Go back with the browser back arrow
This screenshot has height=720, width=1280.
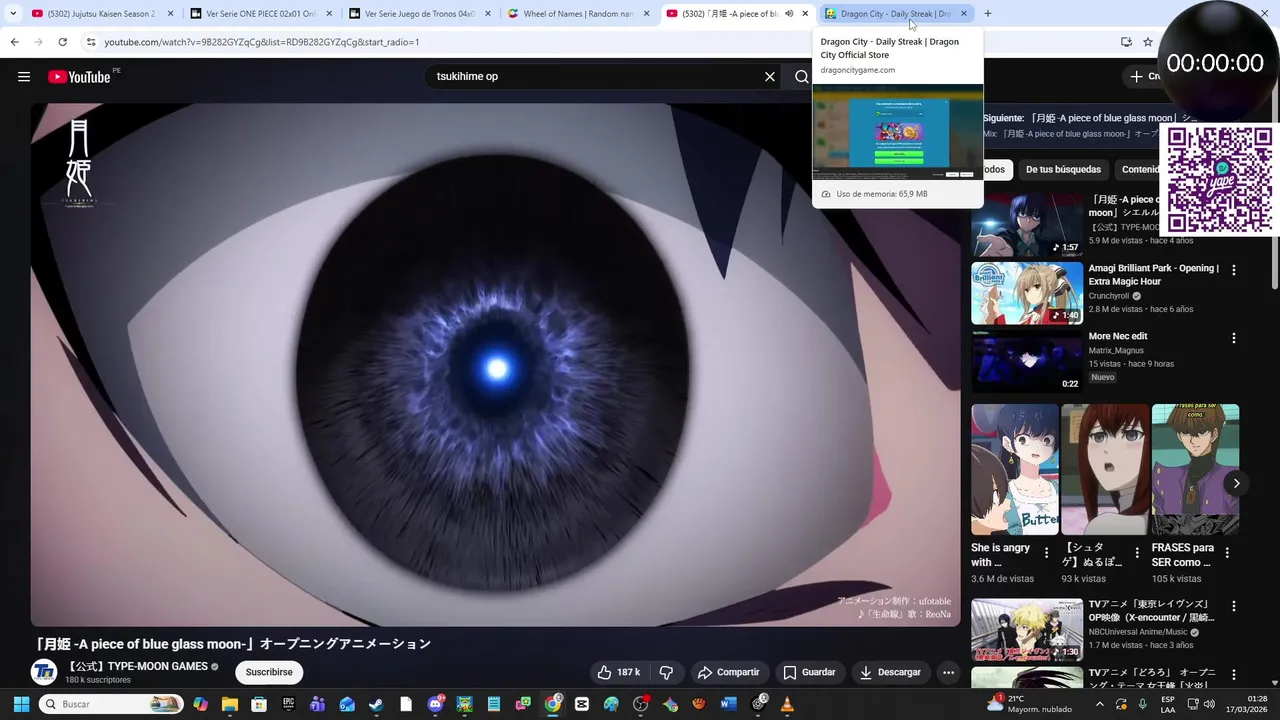14,42
